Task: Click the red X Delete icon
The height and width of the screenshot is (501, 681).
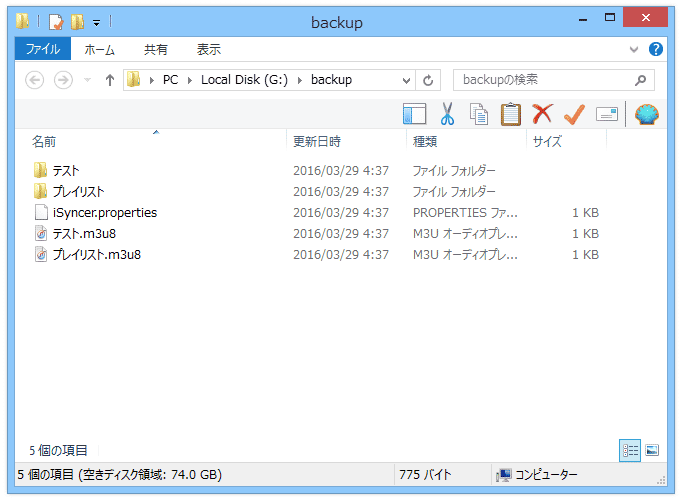Action: pyautogui.click(x=542, y=114)
